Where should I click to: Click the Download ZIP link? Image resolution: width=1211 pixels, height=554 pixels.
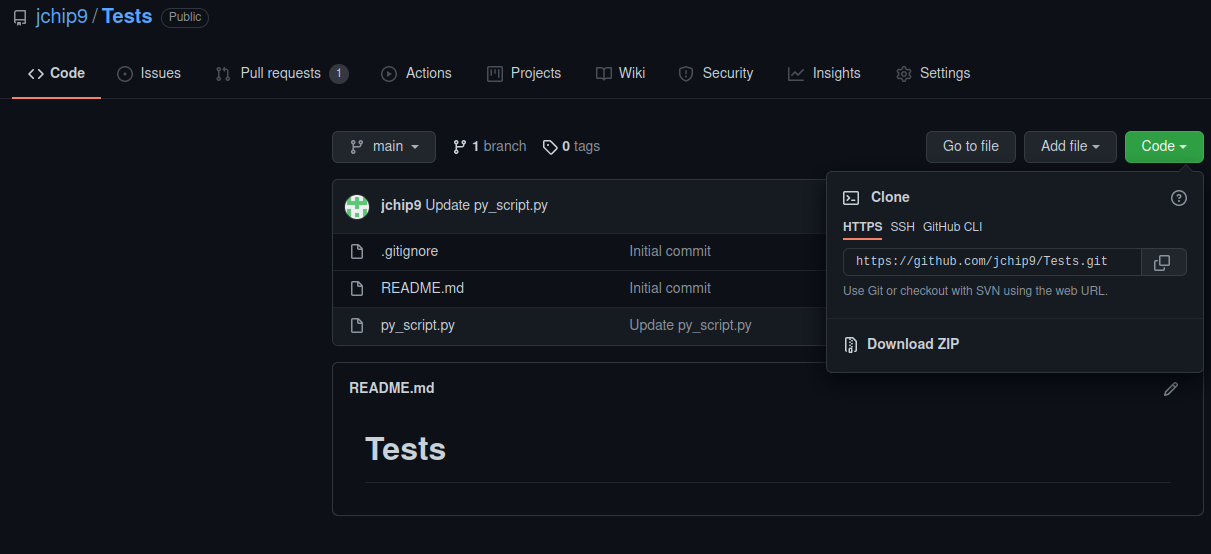point(913,344)
